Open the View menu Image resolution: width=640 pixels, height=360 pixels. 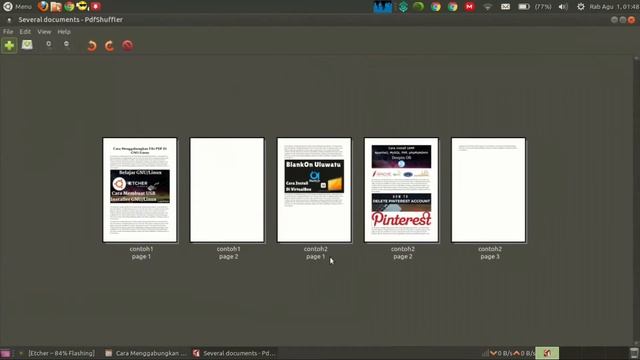coord(44,31)
